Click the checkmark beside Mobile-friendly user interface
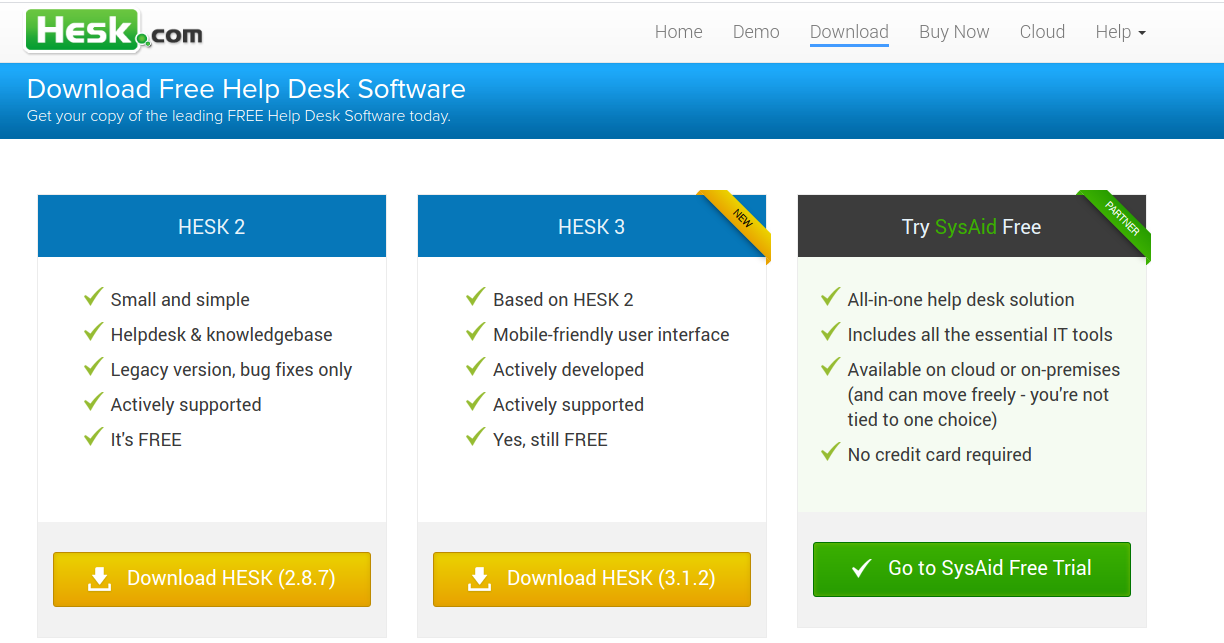The width and height of the screenshot is (1224, 643). pos(476,332)
